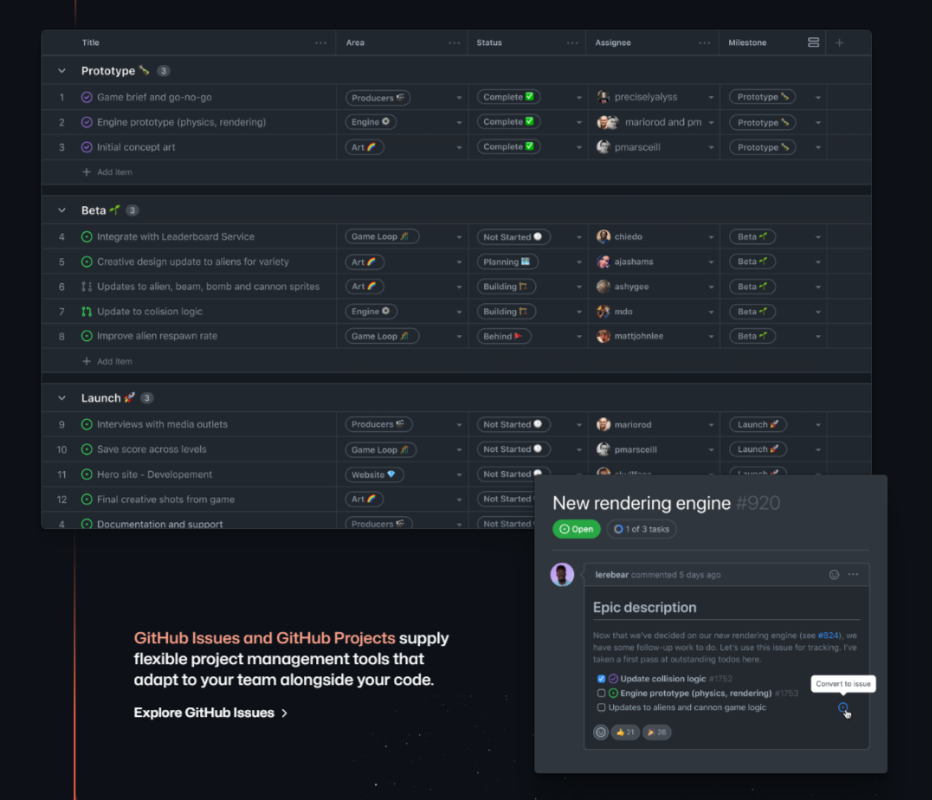
Task: Open the Assignee column options ellipsis
Action: [x=704, y=43]
